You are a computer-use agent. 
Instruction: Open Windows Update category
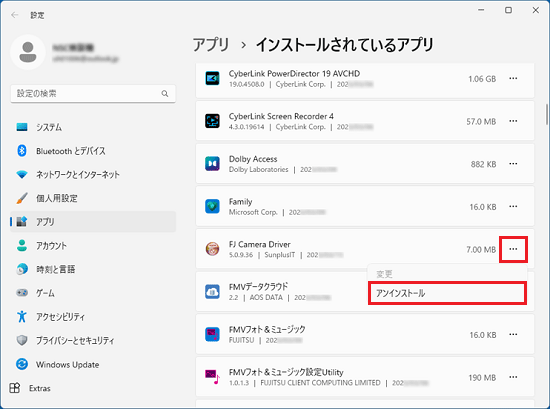[x=93, y=364]
